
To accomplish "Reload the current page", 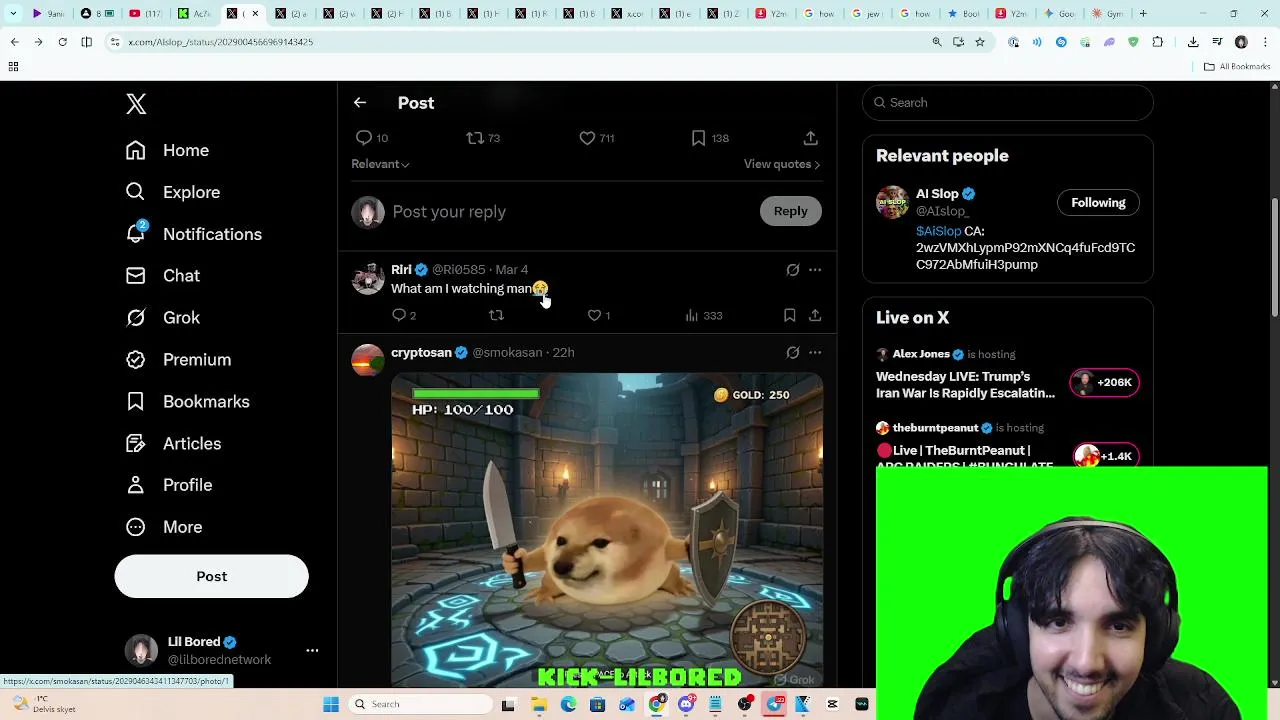I will 62,42.
